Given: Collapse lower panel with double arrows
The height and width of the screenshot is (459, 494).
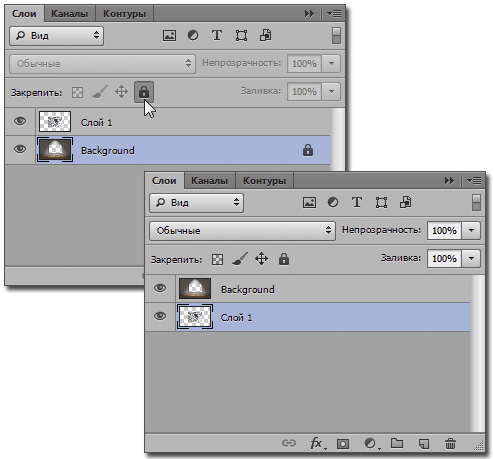Looking at the screenshot, I should coord(450,181).
